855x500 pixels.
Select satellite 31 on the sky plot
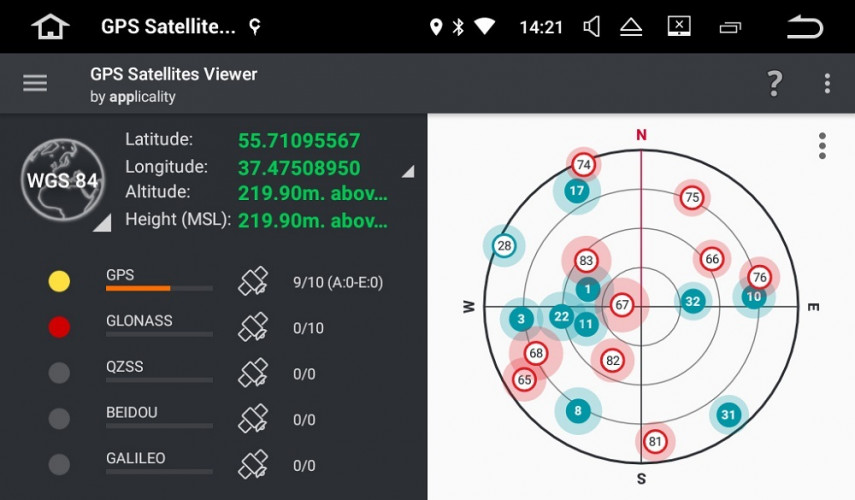click(x=729, y=415)
